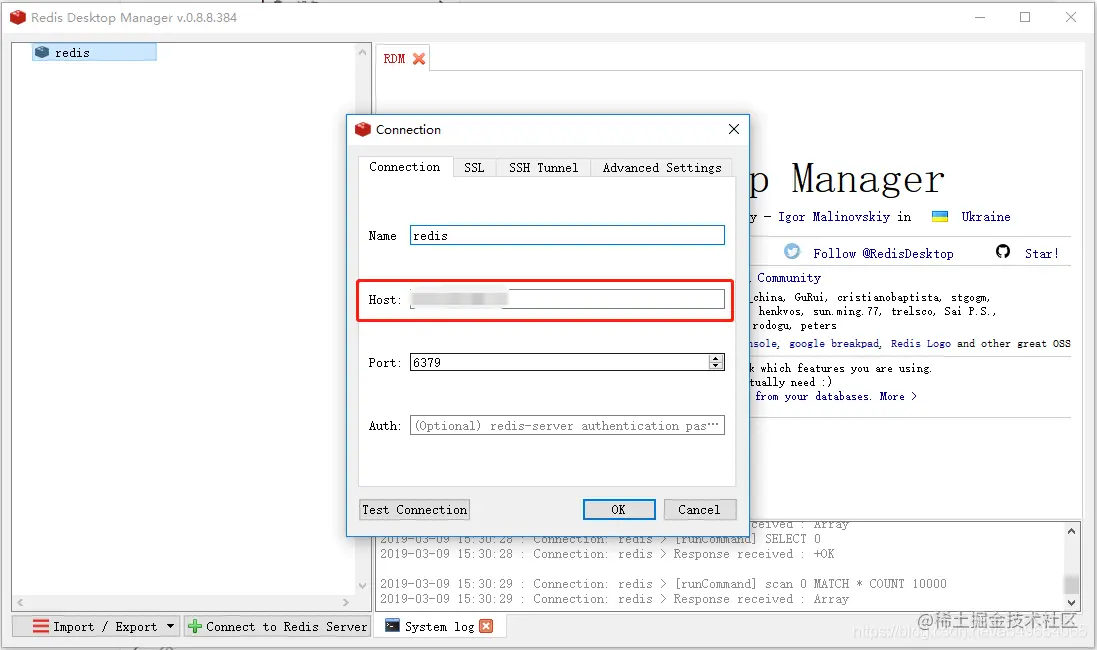This screenshot has width=1097, height=650.
Task: Click the red Import / Export menu icon
Action: (x=41, y=626)
